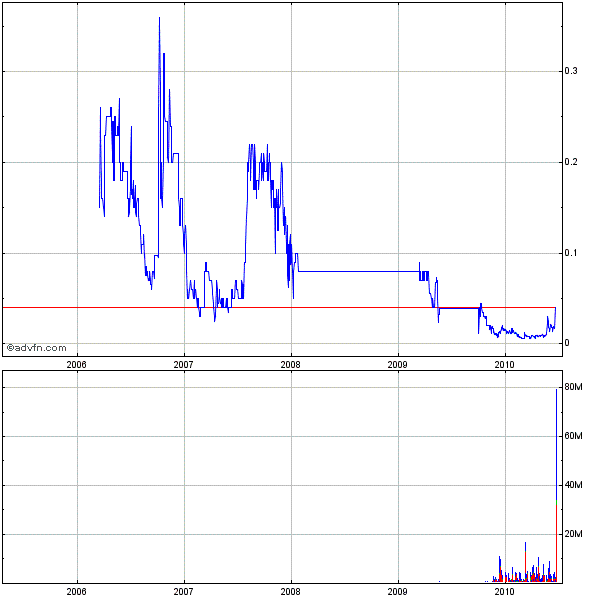Viewport: 600px width, 600px height.
Task: Click the 0.1 price axis label
Action: tap(571, 253)
